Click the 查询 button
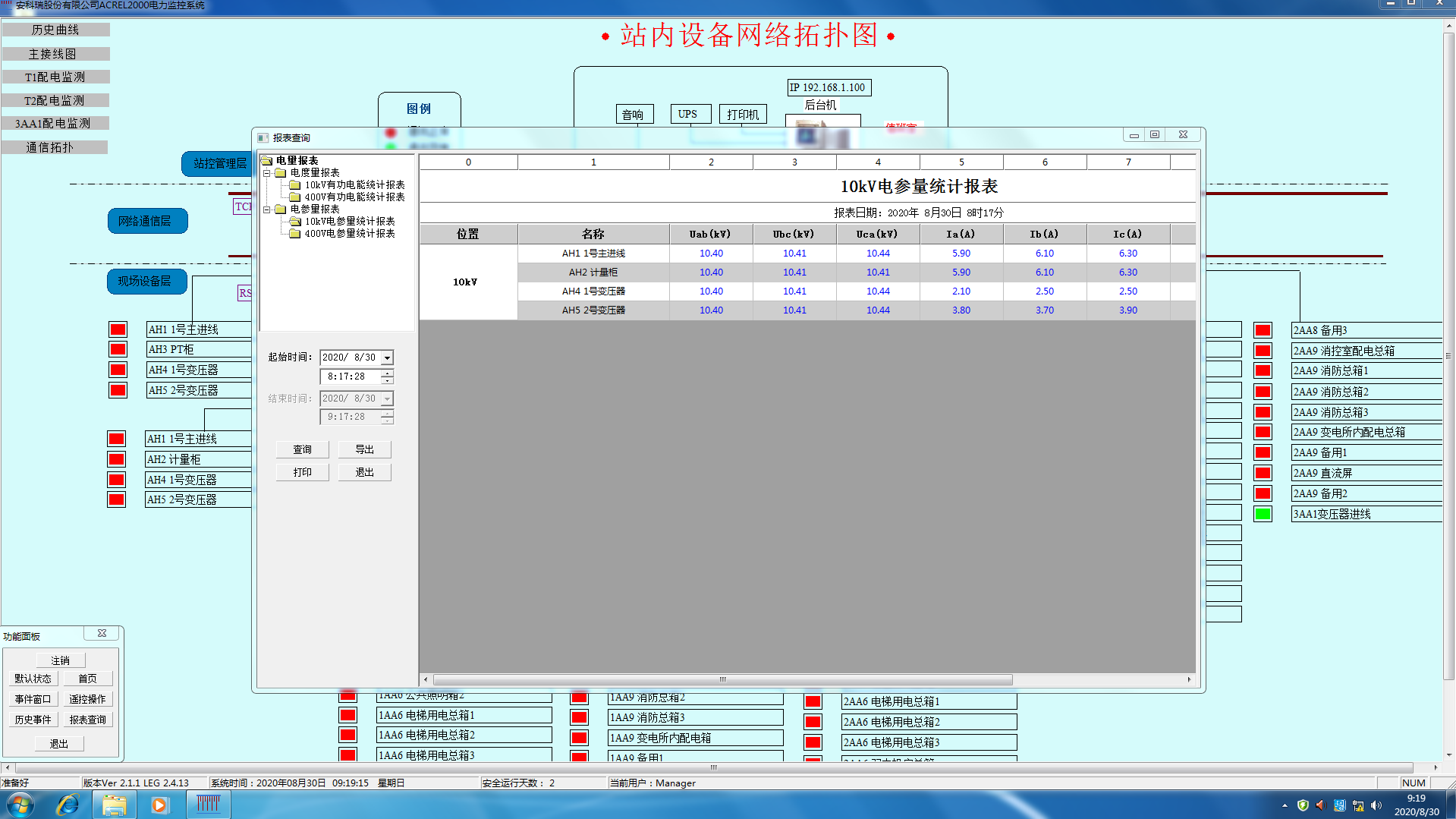 tap(302, 449)
